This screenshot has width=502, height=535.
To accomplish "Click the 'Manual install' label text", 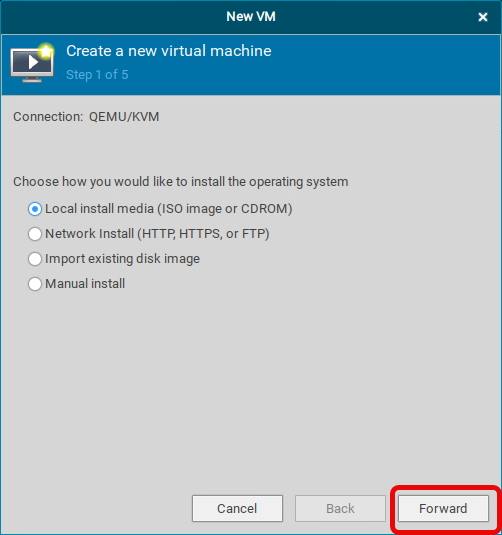I will pyautogui.click(x=85, y=284).
